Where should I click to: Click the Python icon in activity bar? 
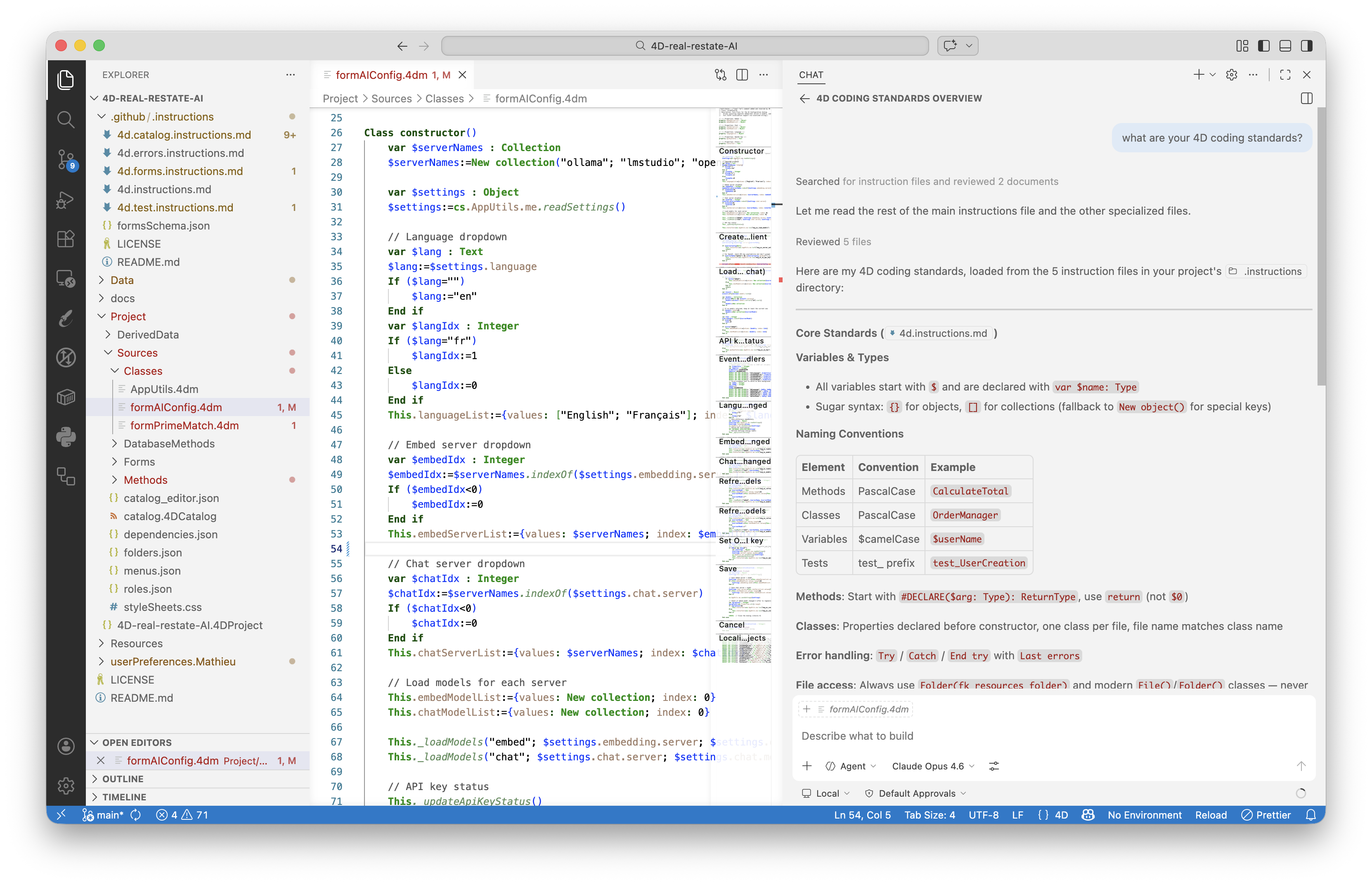(x=66, y=437)
